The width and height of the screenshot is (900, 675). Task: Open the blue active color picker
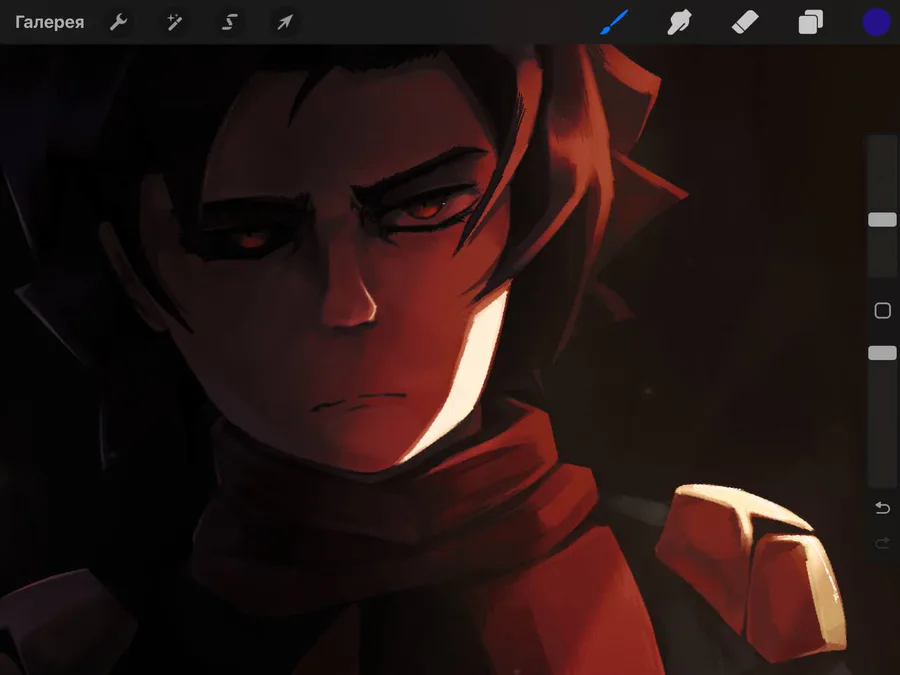coord(876,22)
